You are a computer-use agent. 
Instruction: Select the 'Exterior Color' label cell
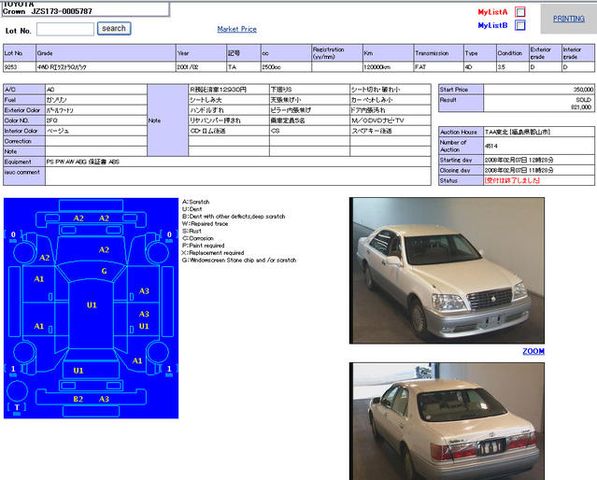[x=24, y=110]
